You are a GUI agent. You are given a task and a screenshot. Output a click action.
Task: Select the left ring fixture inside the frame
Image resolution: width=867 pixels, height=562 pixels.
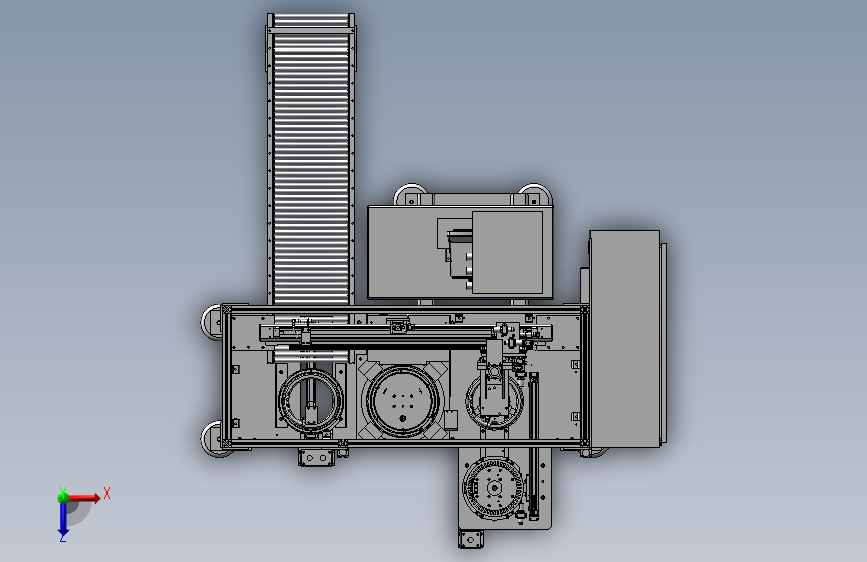pyautogui.click(x=310, y=400)
